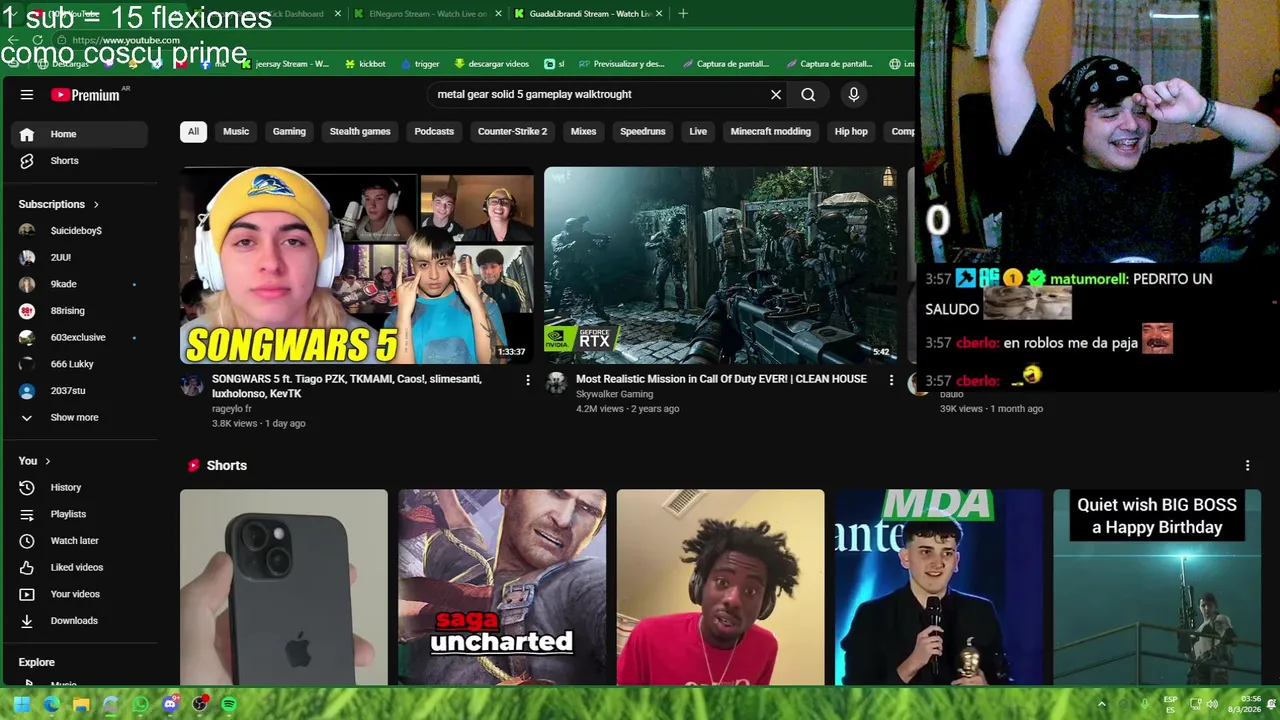Open 2037stu subscription channel
Image resolution: width=1280 pixels, height=720 pixels.
[x=77, y=391]
